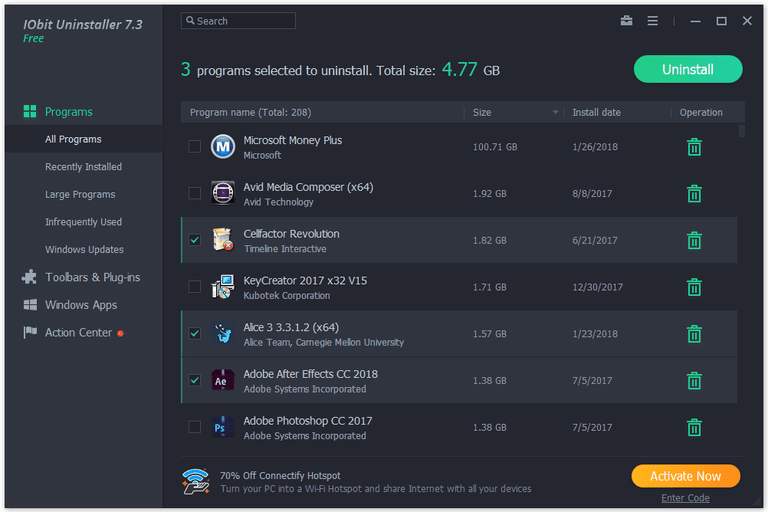
Task: Click the Photoshop Ps icon
Action: 222,427
